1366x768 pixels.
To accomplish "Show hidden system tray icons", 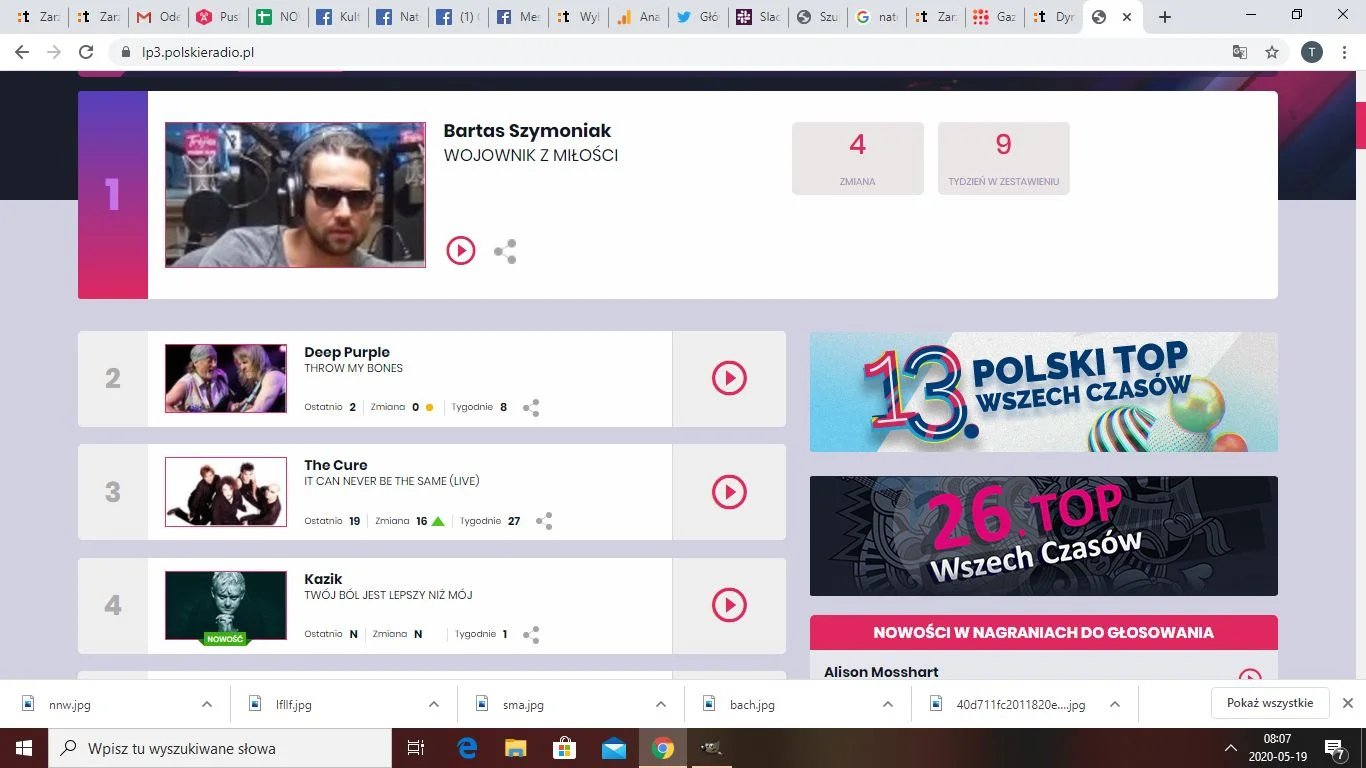I will 1231,748.
